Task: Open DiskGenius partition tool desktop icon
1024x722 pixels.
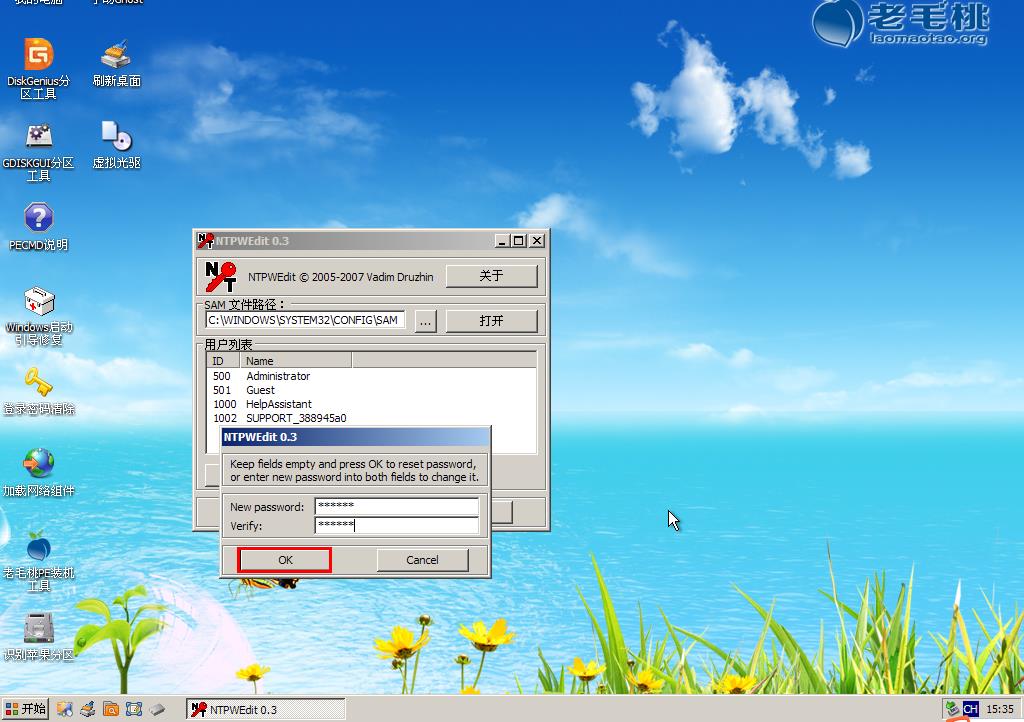Action: (38, 56)
